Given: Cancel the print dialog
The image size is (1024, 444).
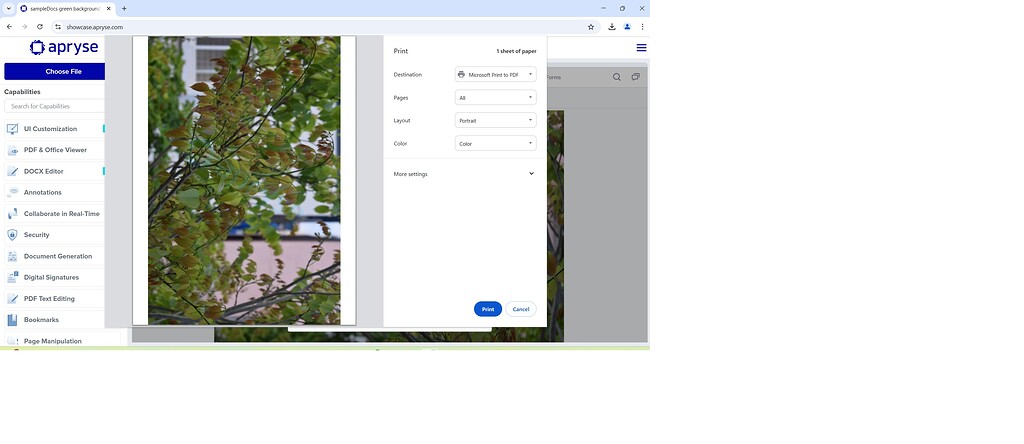Looking at the screenshot, I should click(x=520, y=309).
